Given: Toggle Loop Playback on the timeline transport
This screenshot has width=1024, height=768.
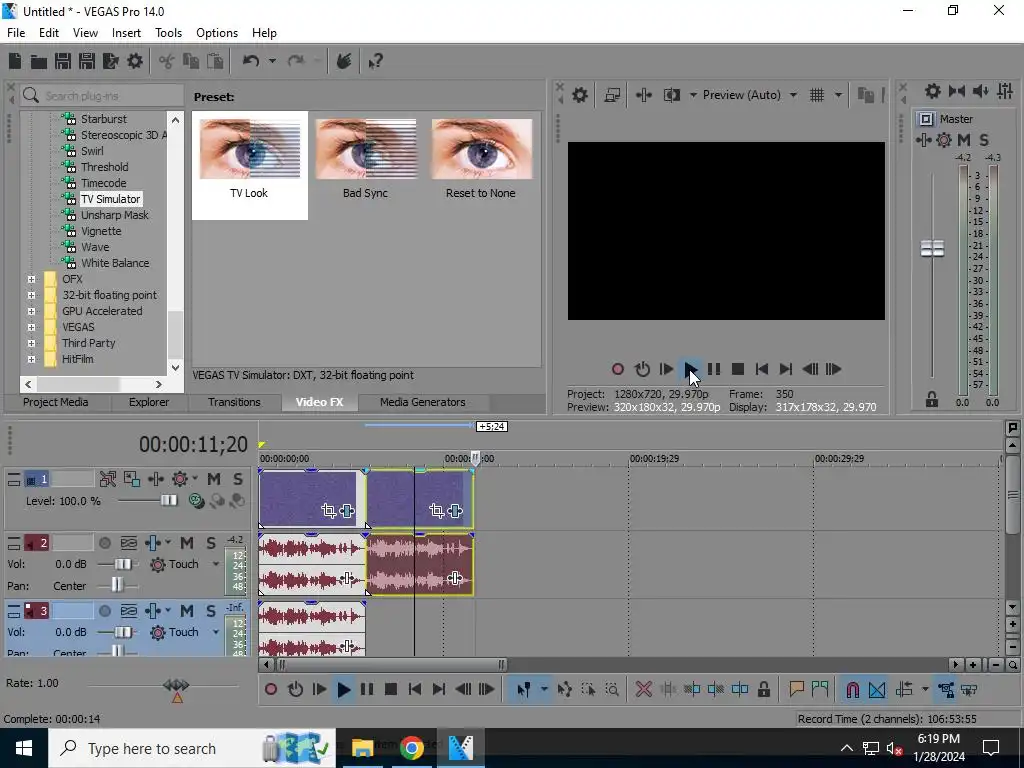Looking at the screenshot, I should [295, 690].
